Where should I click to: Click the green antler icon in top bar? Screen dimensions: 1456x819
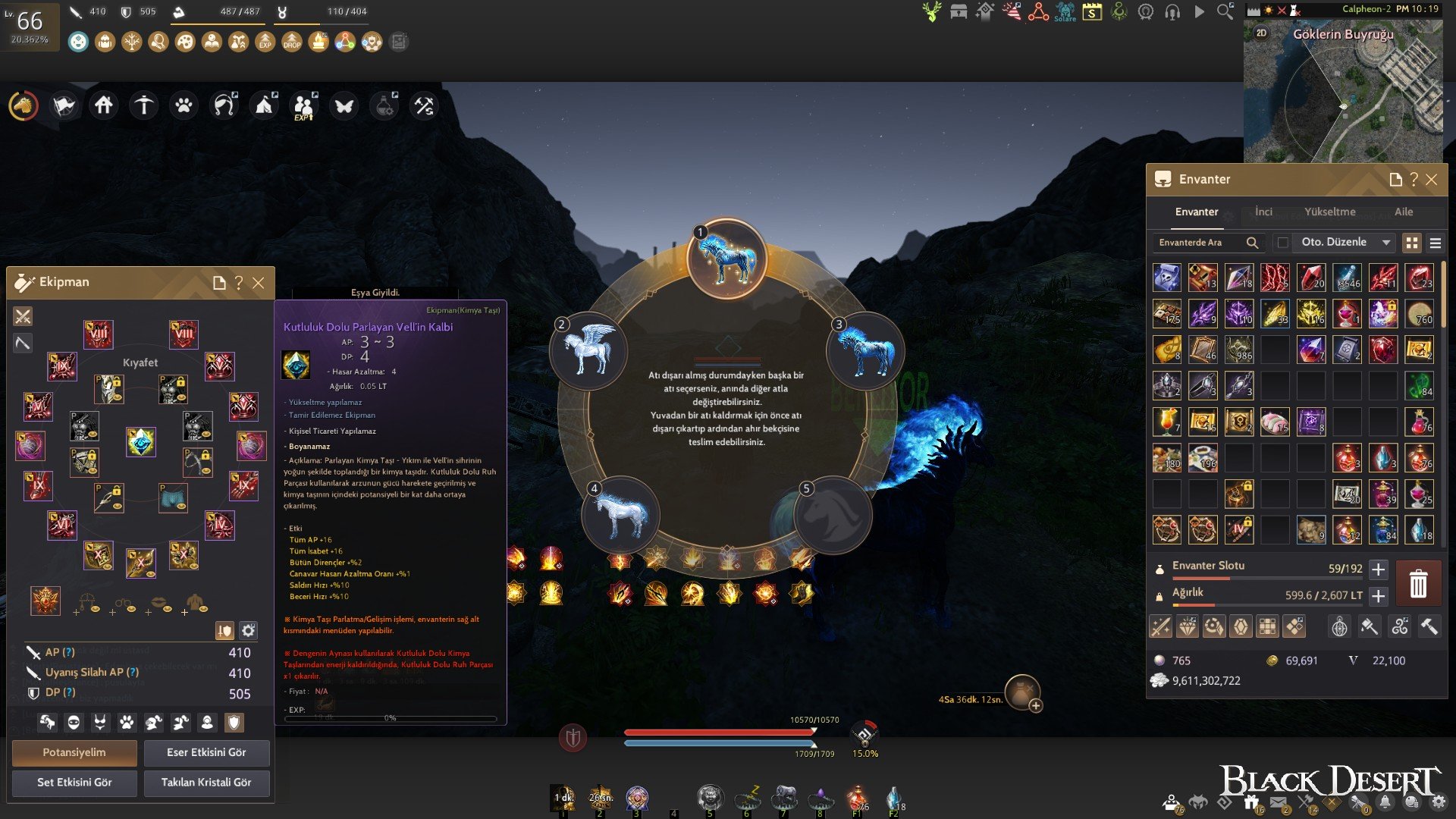(x=932, y=11)
